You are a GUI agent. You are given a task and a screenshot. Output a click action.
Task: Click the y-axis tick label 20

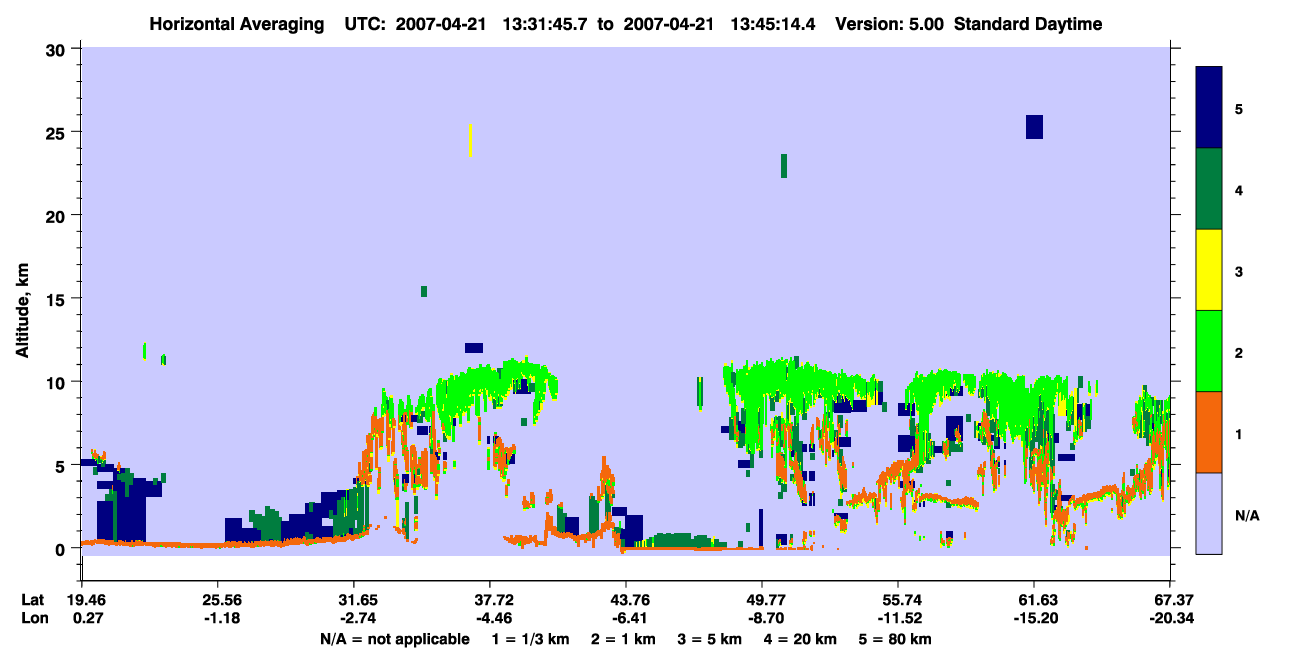pyautogui.click(x=58, y=215)
